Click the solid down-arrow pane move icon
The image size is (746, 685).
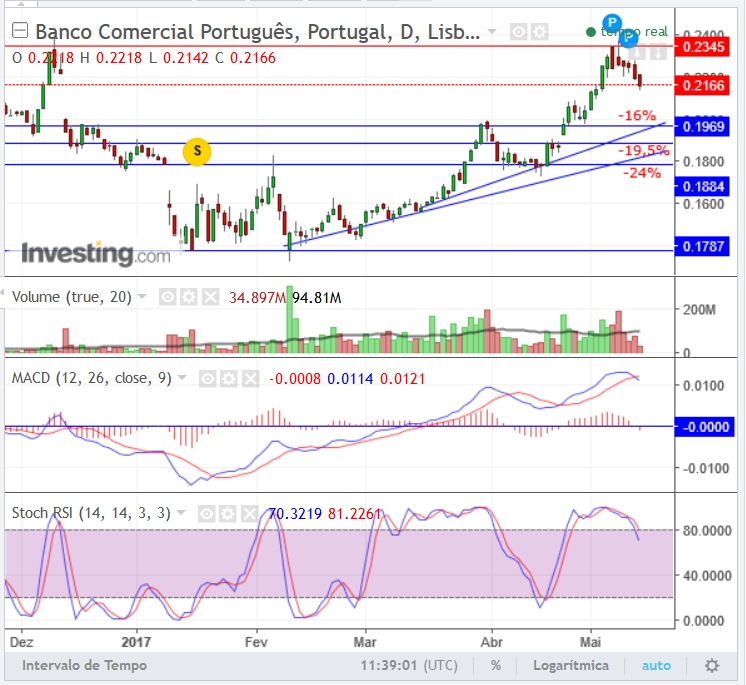tap(638, 52)
